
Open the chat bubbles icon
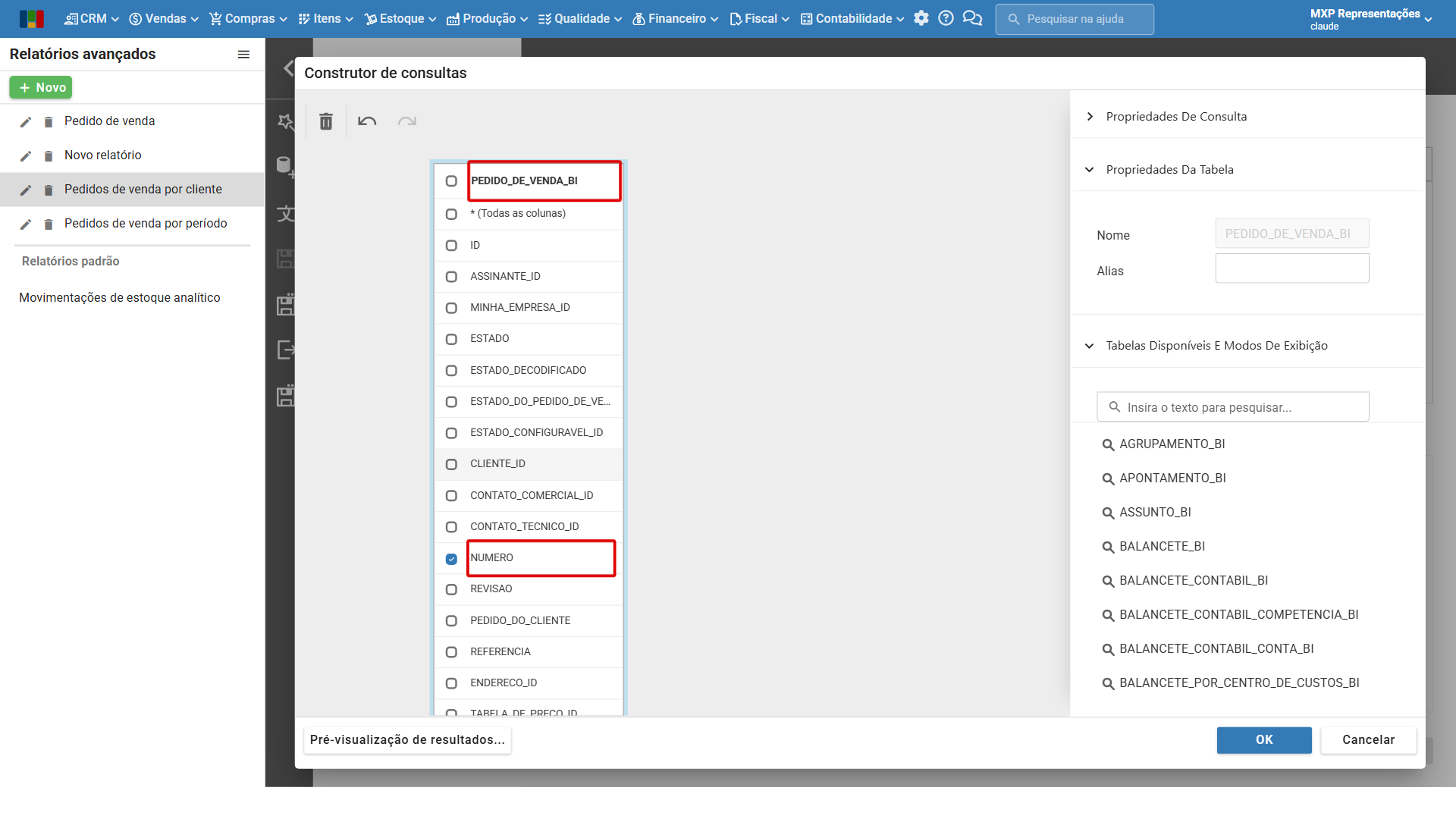[972, 18]
